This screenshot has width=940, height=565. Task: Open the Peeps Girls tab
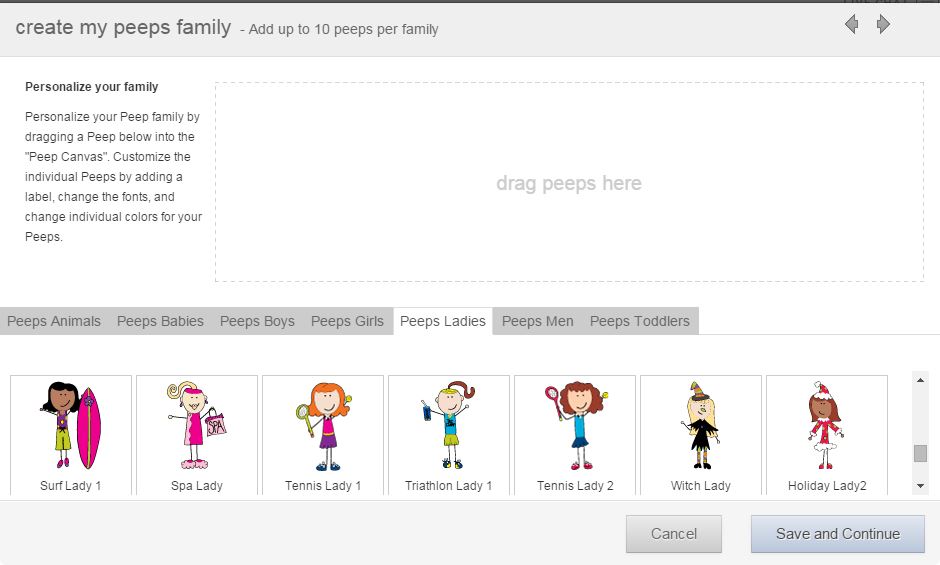tap(347, 321)
